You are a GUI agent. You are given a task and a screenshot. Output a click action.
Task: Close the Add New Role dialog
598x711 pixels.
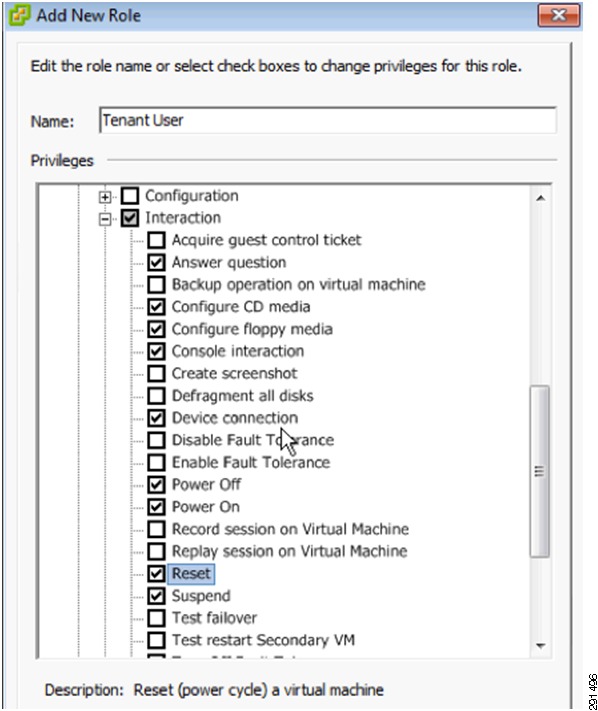click(x=559, y=15)
